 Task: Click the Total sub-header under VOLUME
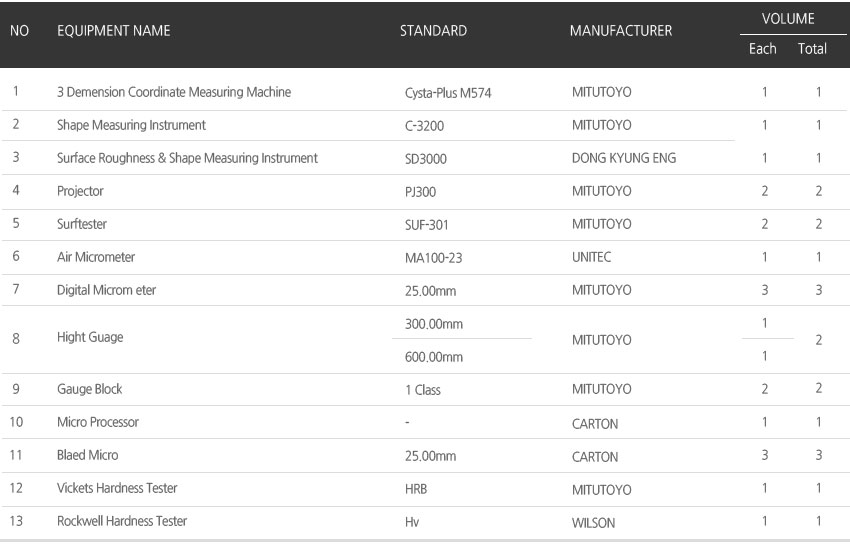pos(812,49)
